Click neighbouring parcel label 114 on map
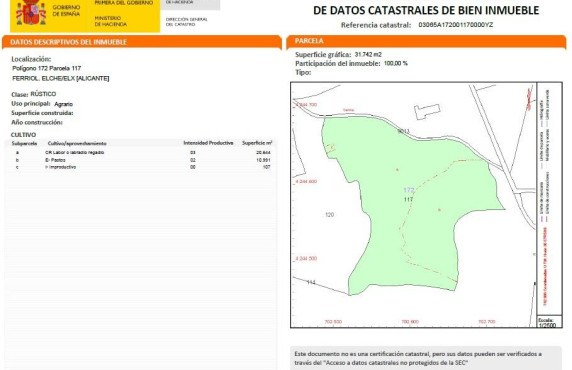This screenshot has height=370, width=572. [311, 282]
